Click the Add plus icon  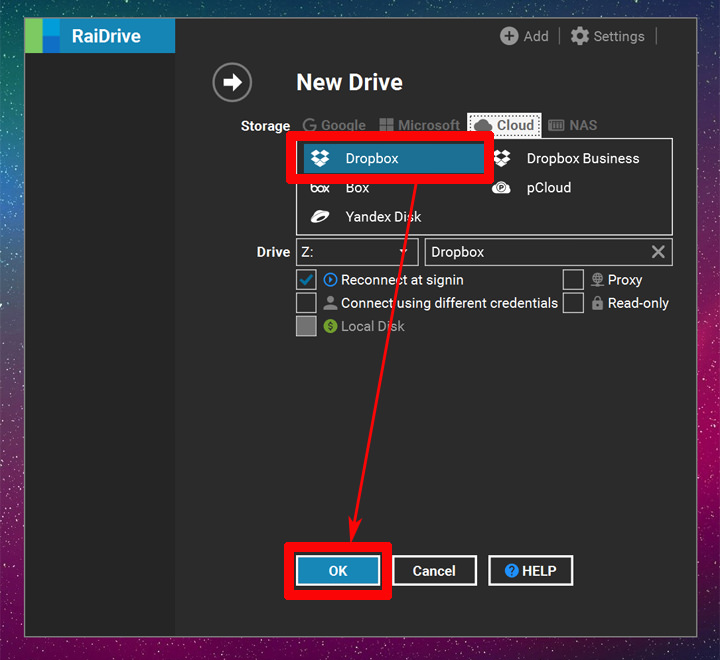509,36
